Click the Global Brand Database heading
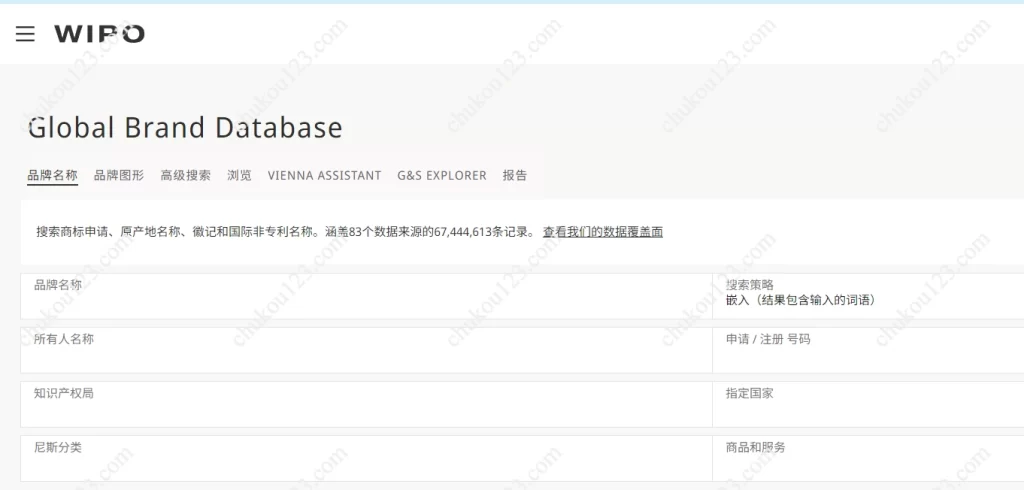Viewport: 1024px width, 490px height. point(185,128)
